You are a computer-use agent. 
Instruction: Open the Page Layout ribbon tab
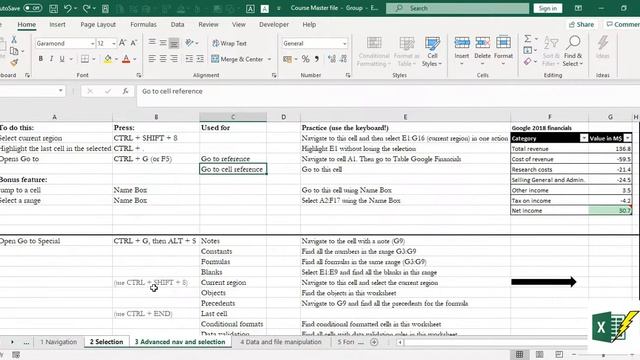click(98, 24)
